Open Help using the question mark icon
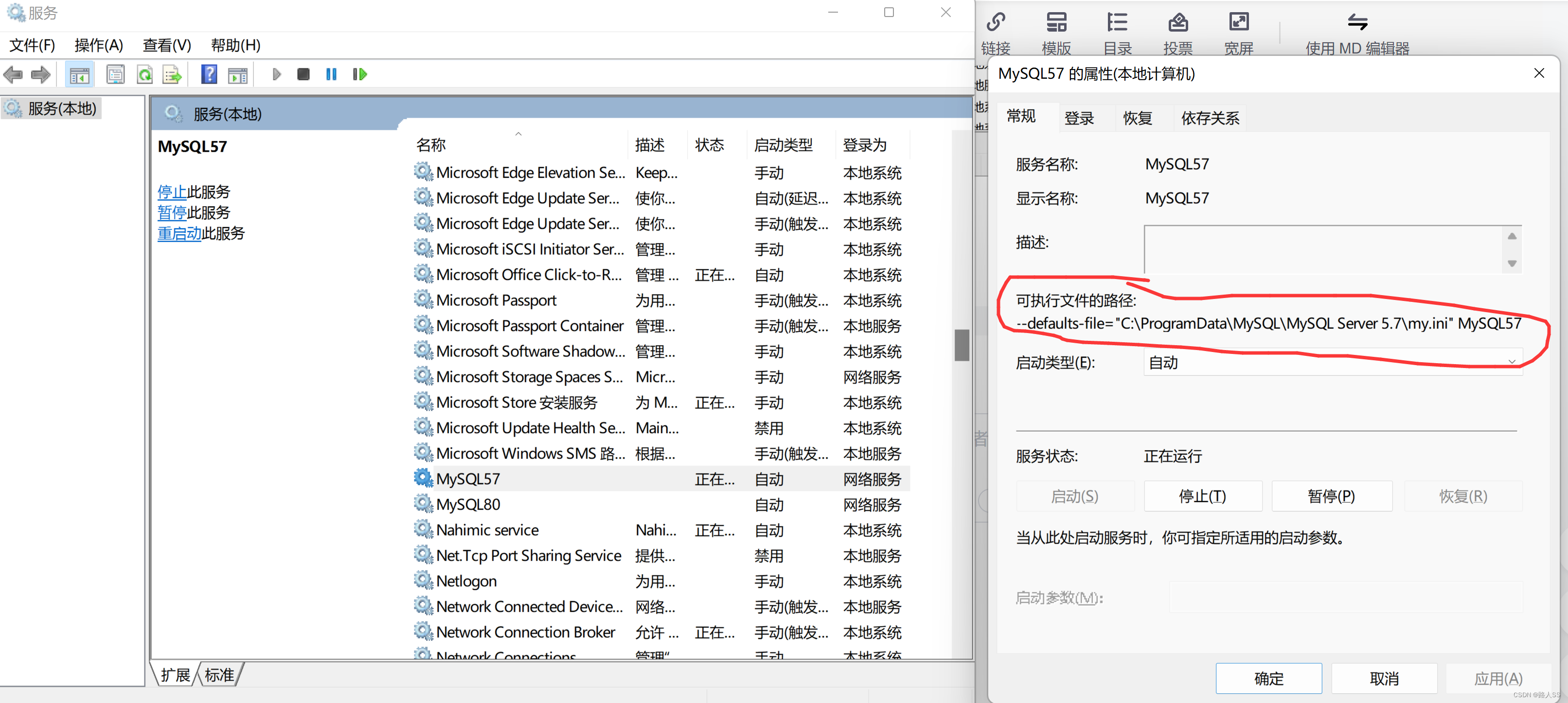Viewport: 1568px width, 703px height. pyautogui.click(x=210, y=75)
